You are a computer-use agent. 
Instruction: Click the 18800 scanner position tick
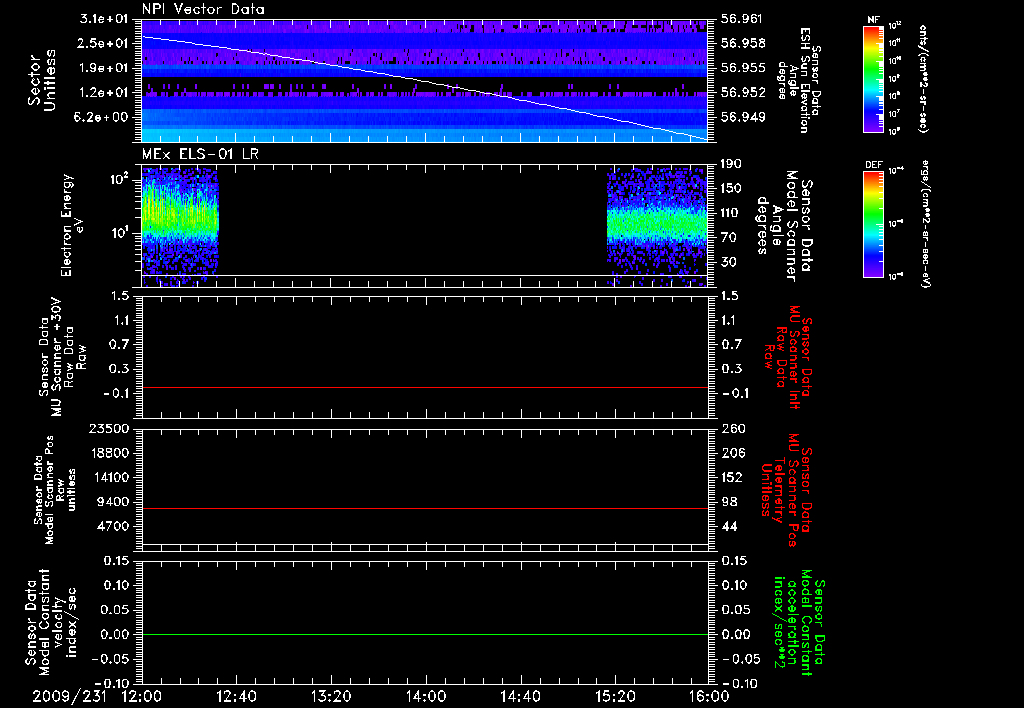[x=109, y=453]
